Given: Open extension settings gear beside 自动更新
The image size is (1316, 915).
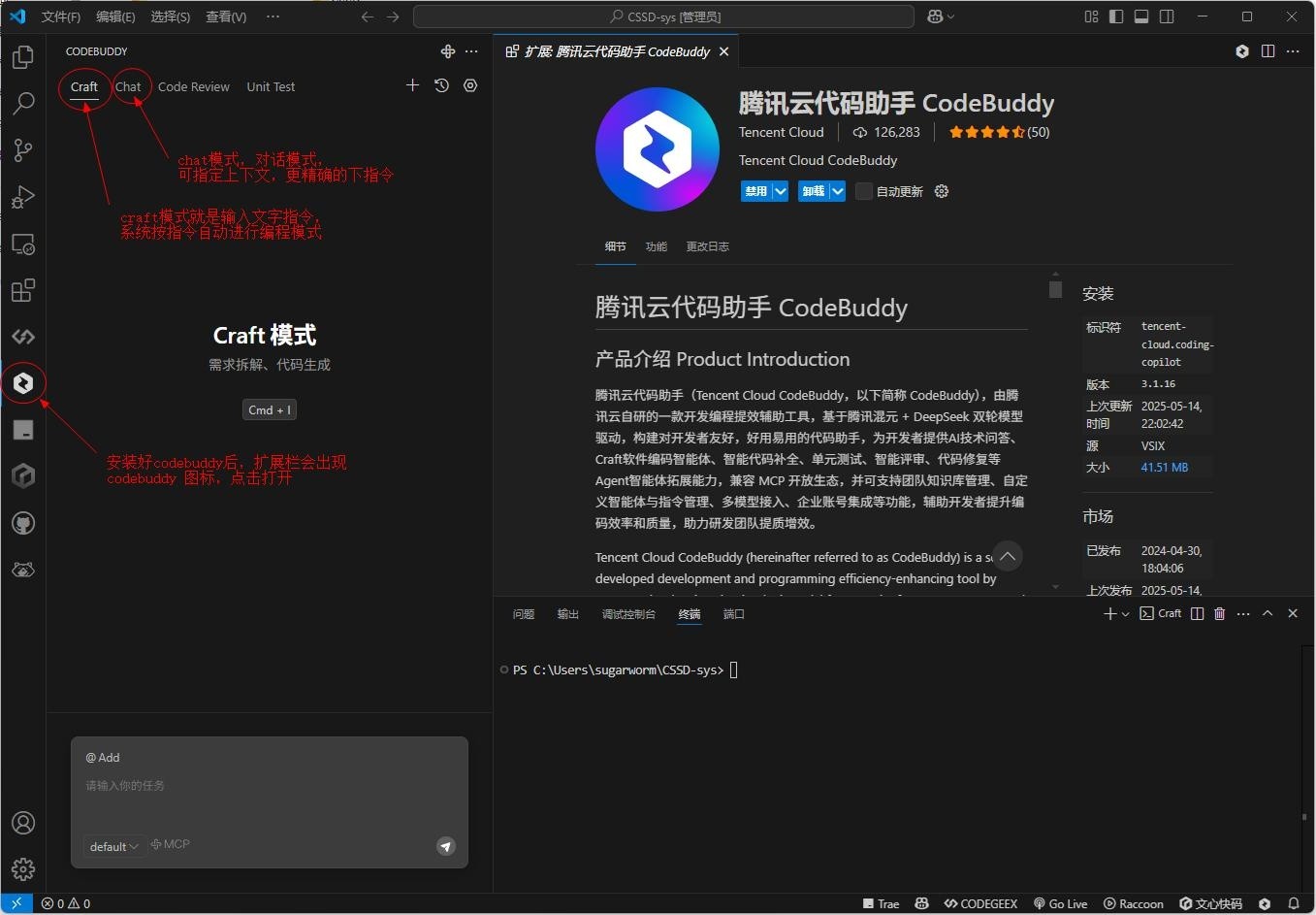Looking at the screenshot, I should pos(941,191).
